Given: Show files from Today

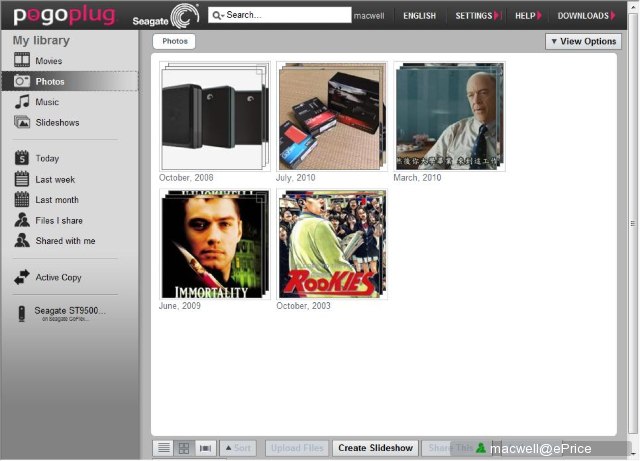Looking at the screenshot, I should [47, 158].
